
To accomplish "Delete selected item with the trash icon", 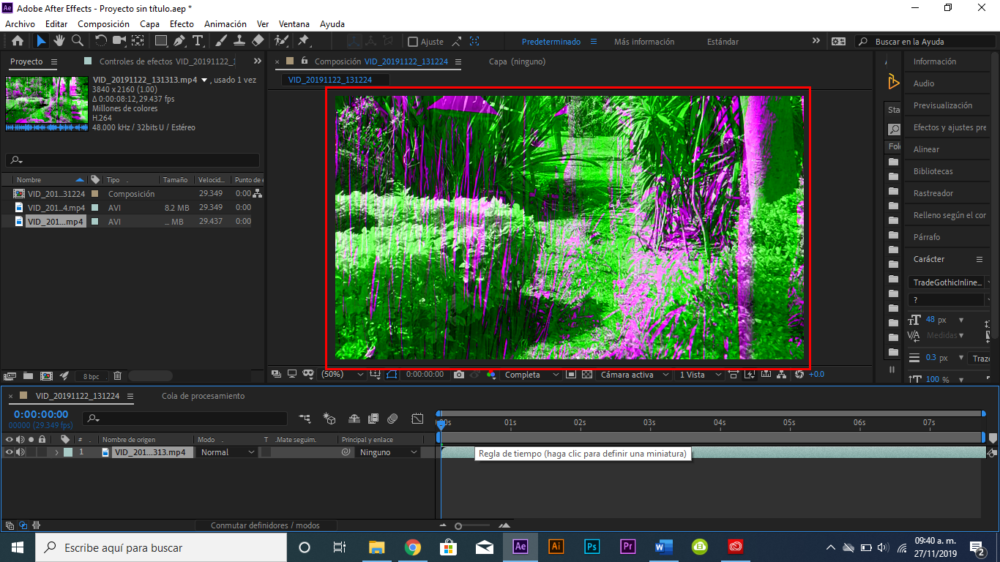I will (x=117, y=376).
